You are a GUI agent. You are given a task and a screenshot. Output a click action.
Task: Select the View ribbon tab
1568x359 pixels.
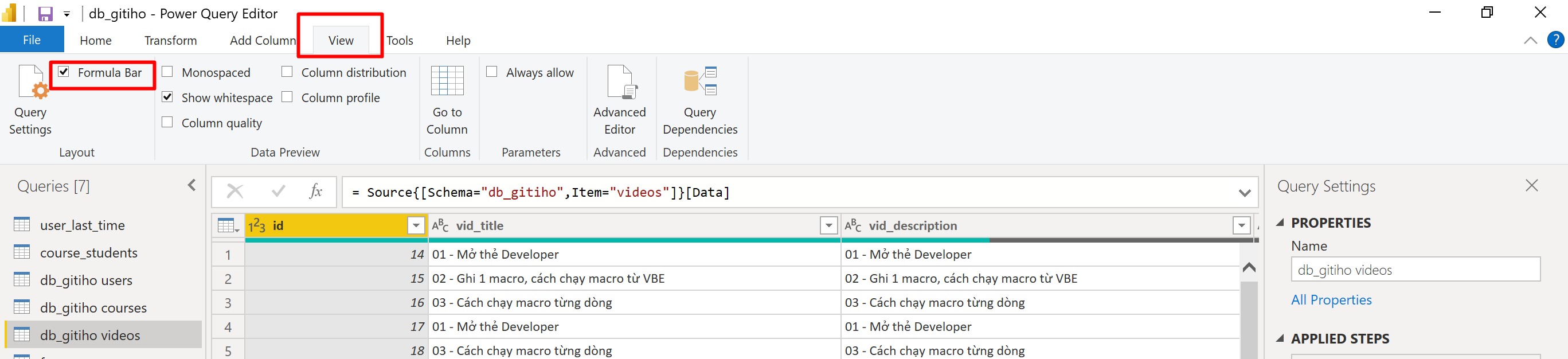[341, 40]
